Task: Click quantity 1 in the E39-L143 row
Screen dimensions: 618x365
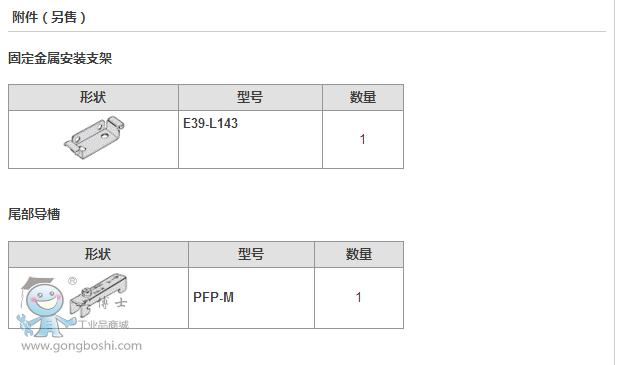Action: click(363, 139)
